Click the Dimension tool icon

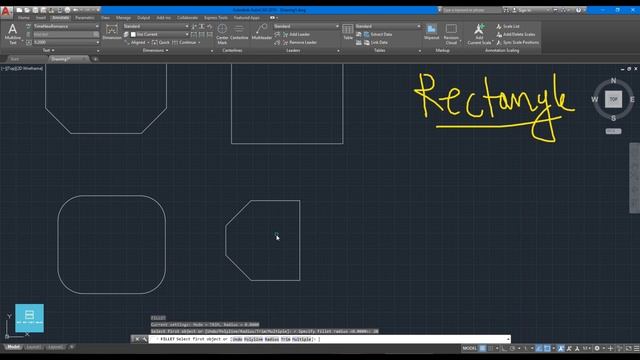click(x=111, y=32)
